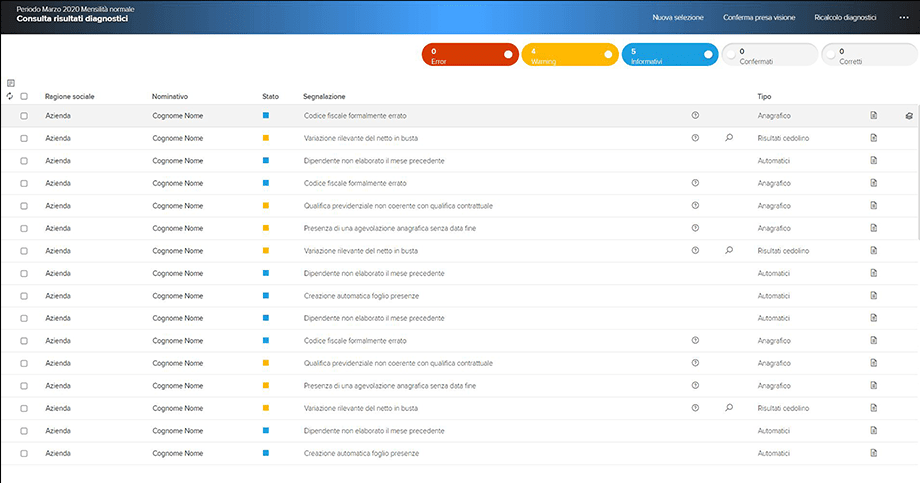Screen dimensions: 920x483
Task: Open magnifier in last Variazione rilevante row
Action: click(x=729, y=408)
